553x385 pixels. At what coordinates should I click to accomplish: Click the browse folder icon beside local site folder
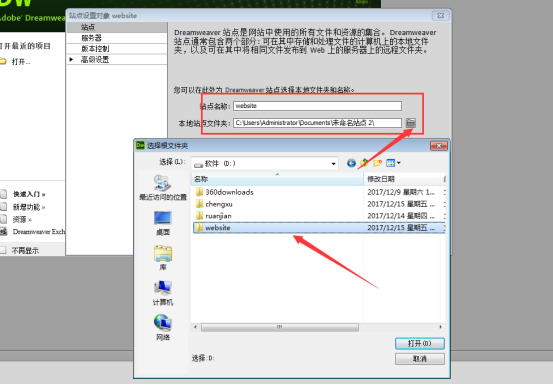[x=410, y=123]
